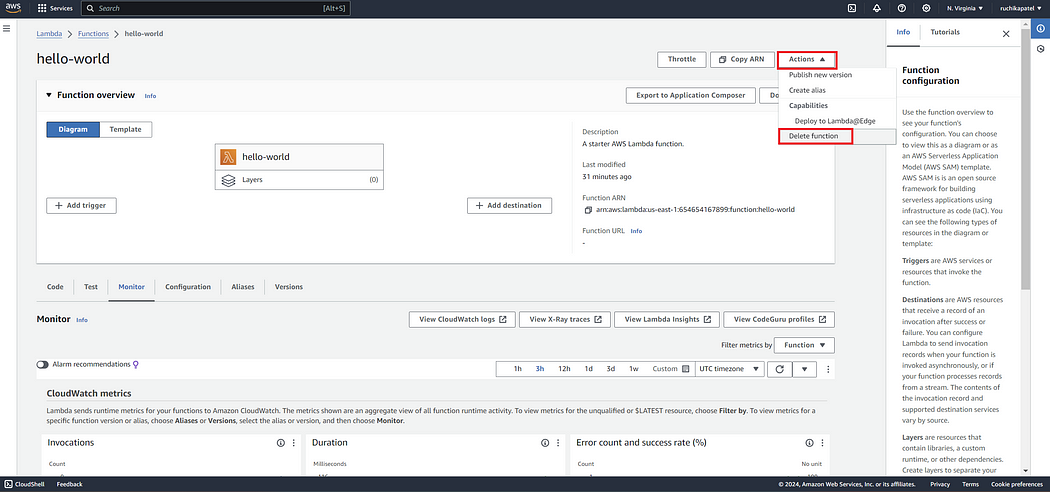Viewport: 1050px width, 492px height.
Task: Open the notifications bell
Action: coord(877,8)
